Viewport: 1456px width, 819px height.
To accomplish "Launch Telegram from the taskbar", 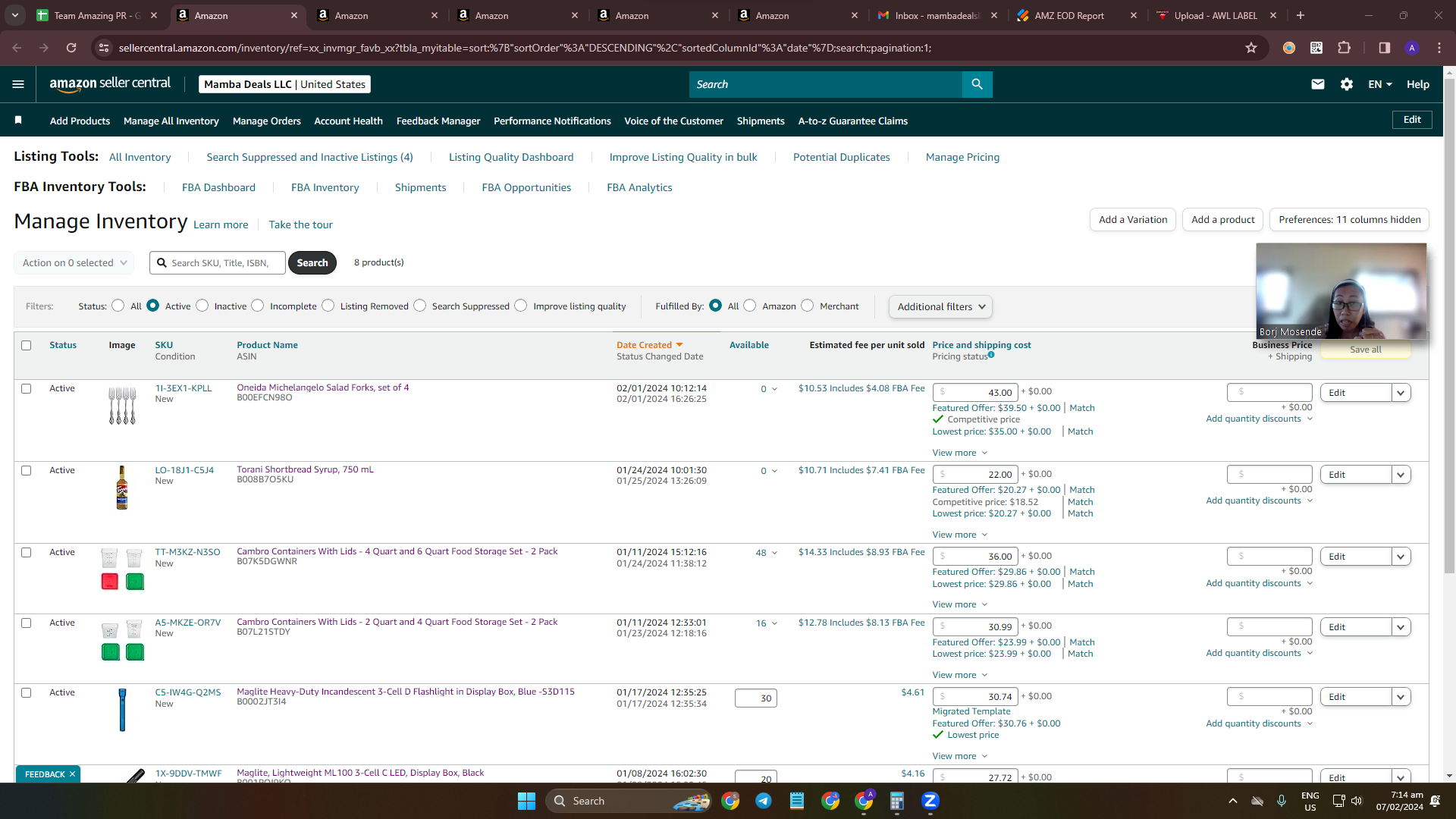I will [764, 801].
